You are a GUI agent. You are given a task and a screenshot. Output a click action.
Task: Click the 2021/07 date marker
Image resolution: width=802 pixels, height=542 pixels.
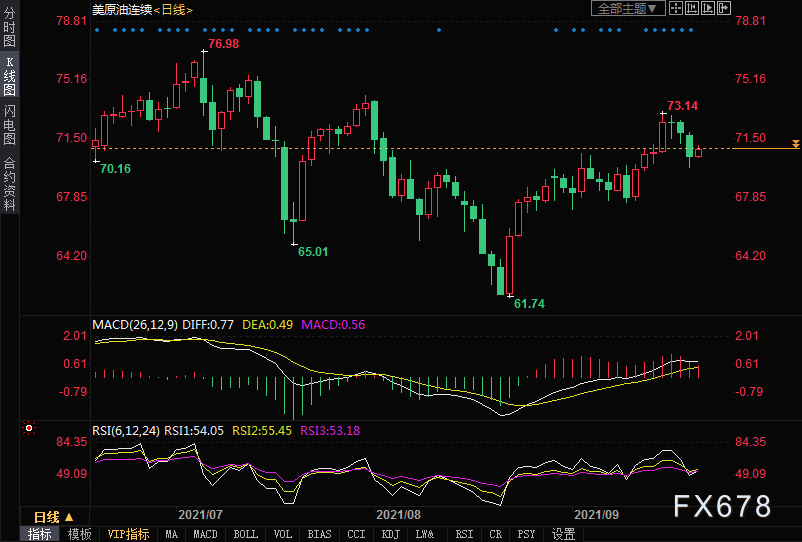coord(200,514)
